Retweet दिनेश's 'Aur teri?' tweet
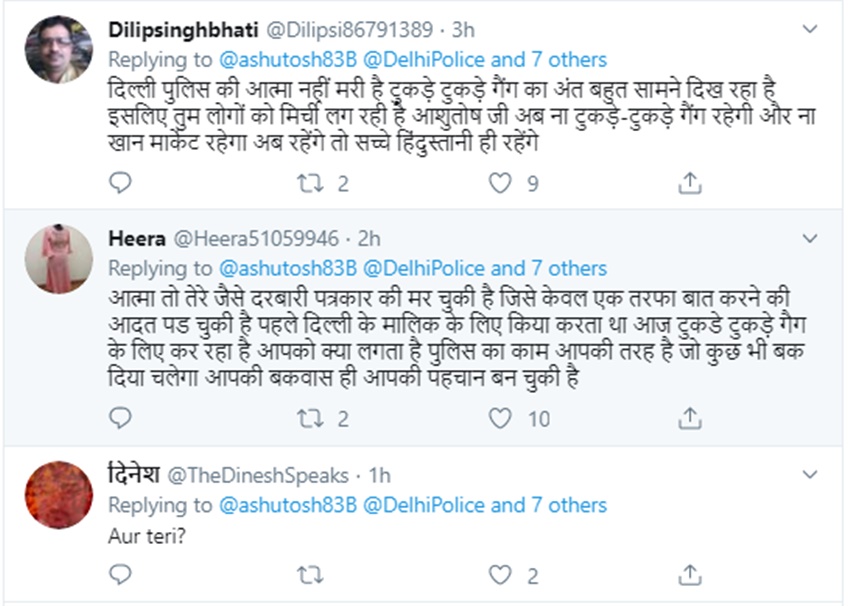Viewport: 850px width, 606px height. pos(312,575)
